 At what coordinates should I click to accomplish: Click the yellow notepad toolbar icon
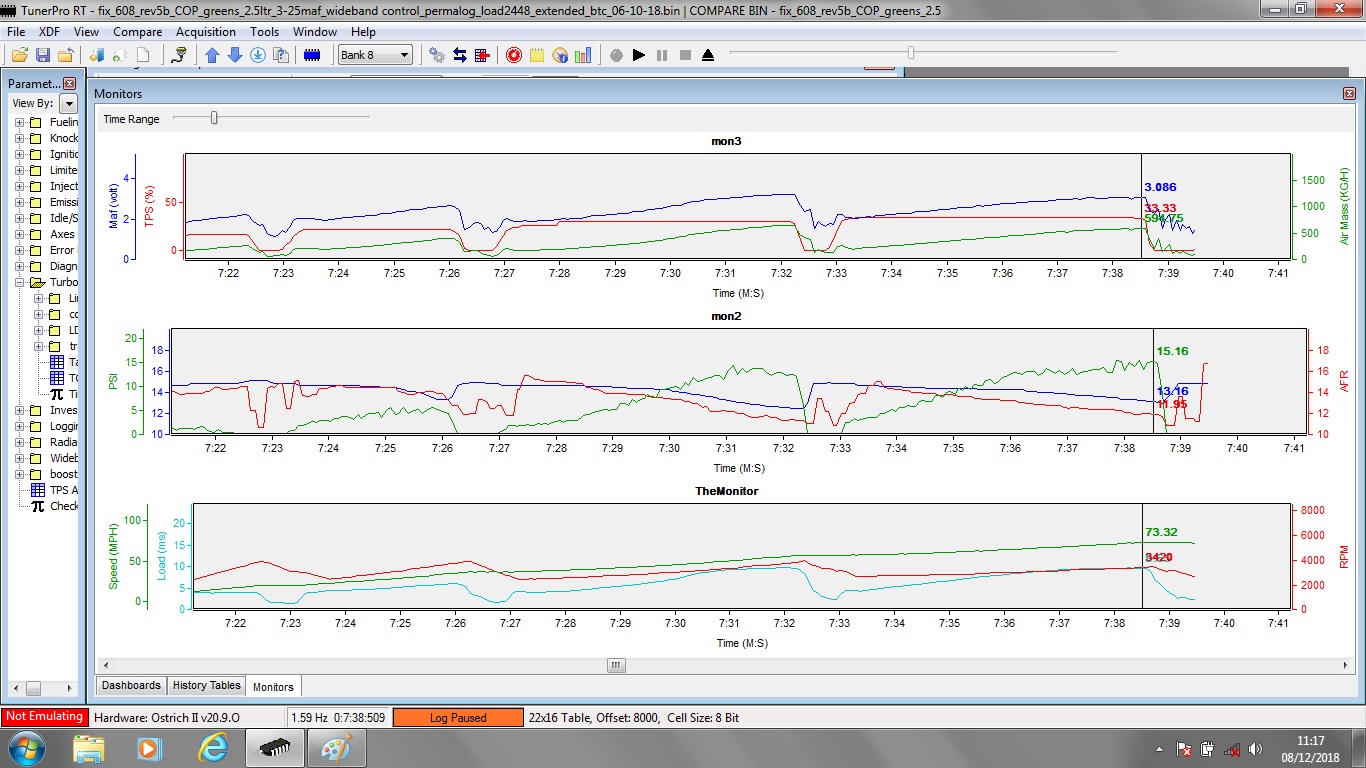click(x=537, y=55)
